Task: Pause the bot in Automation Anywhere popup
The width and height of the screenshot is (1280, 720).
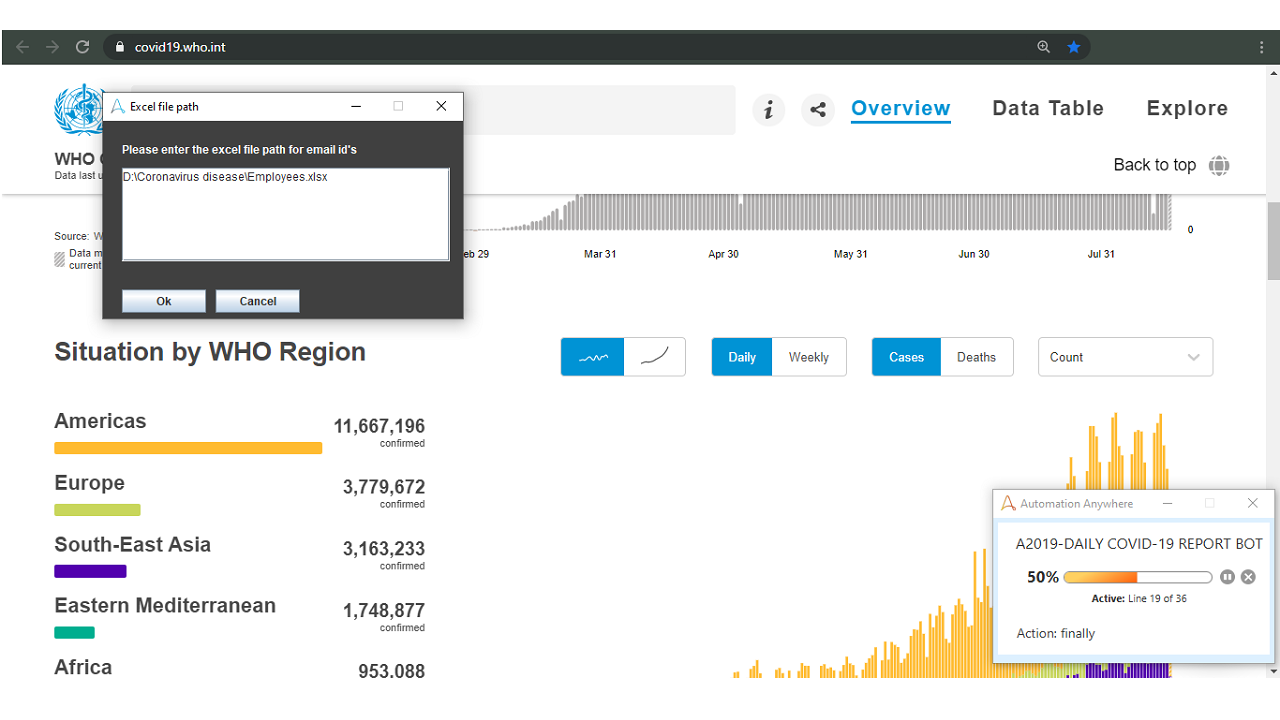Action: [1227, 577]
